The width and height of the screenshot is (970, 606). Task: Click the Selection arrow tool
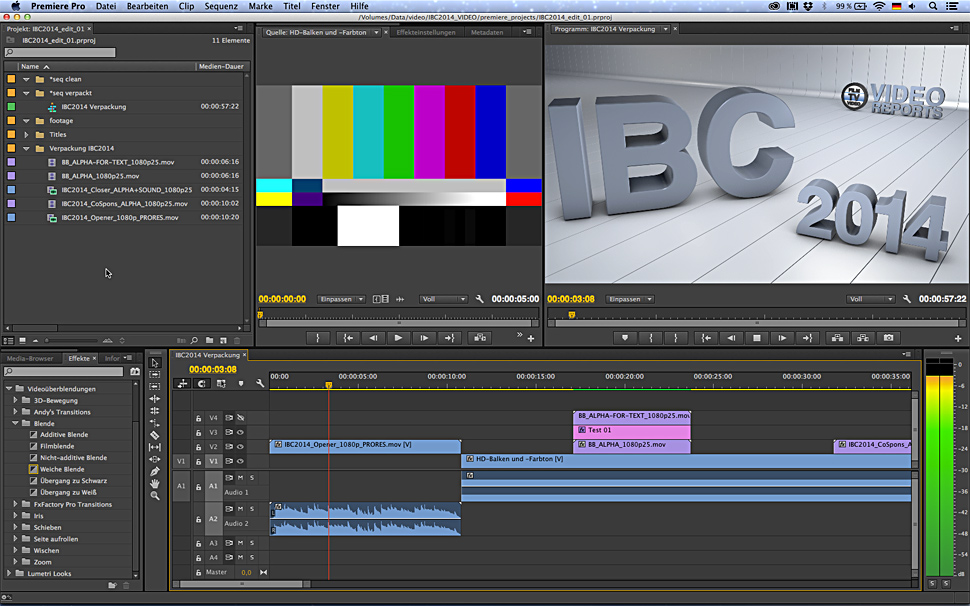155,363
